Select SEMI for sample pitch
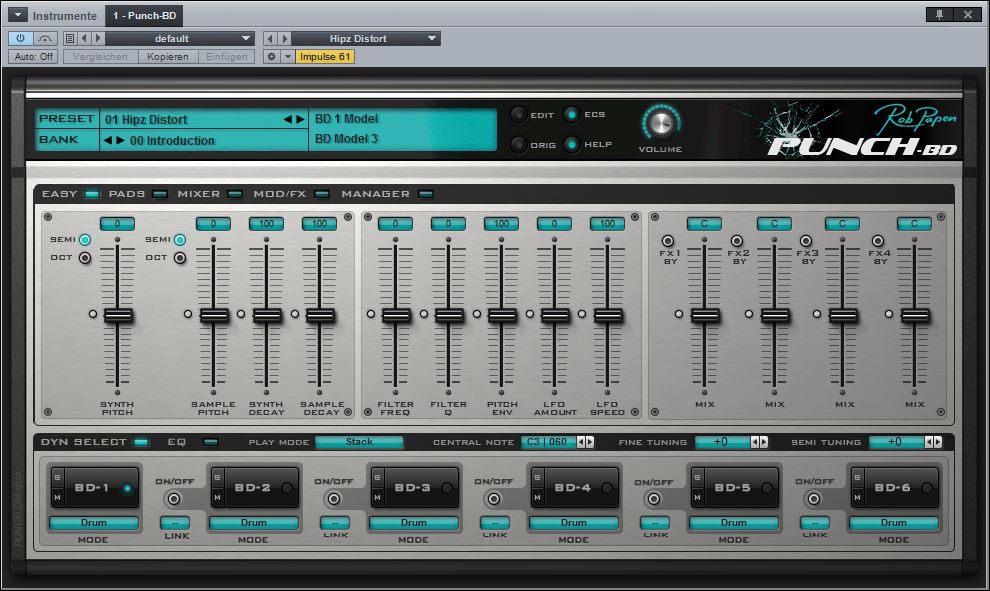Viewport: 990px width, 591px height. click(x=180, y=239)
